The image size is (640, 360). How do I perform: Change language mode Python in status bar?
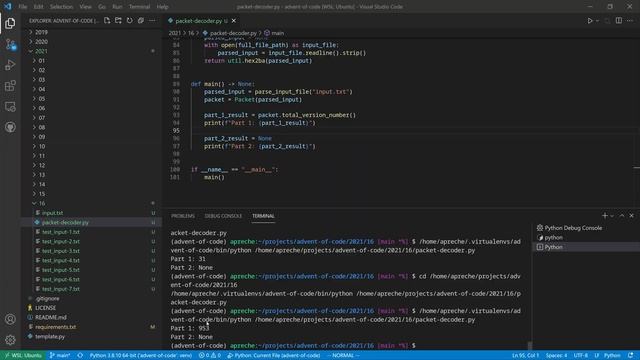tap(612, 355)
